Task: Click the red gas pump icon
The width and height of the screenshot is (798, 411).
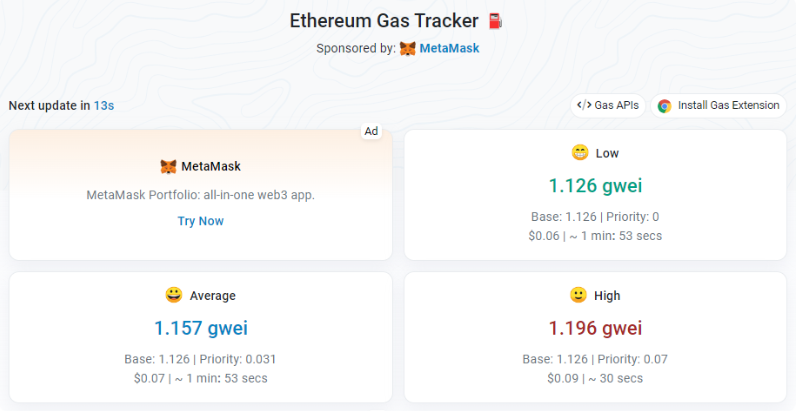Action: pos(495,21)
